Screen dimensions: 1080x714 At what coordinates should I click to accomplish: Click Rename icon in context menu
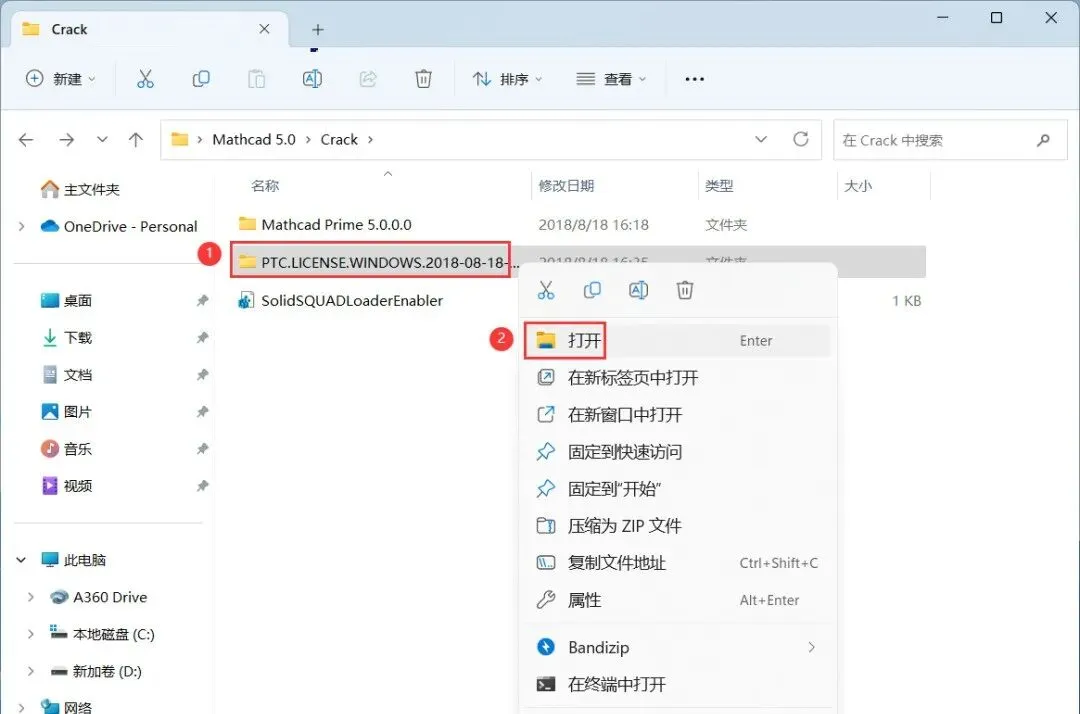tap(638, 290)
